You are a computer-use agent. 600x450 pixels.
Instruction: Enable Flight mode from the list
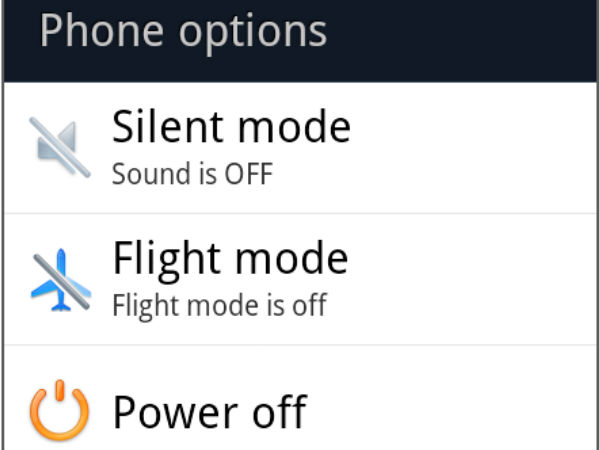pos(300,279)
